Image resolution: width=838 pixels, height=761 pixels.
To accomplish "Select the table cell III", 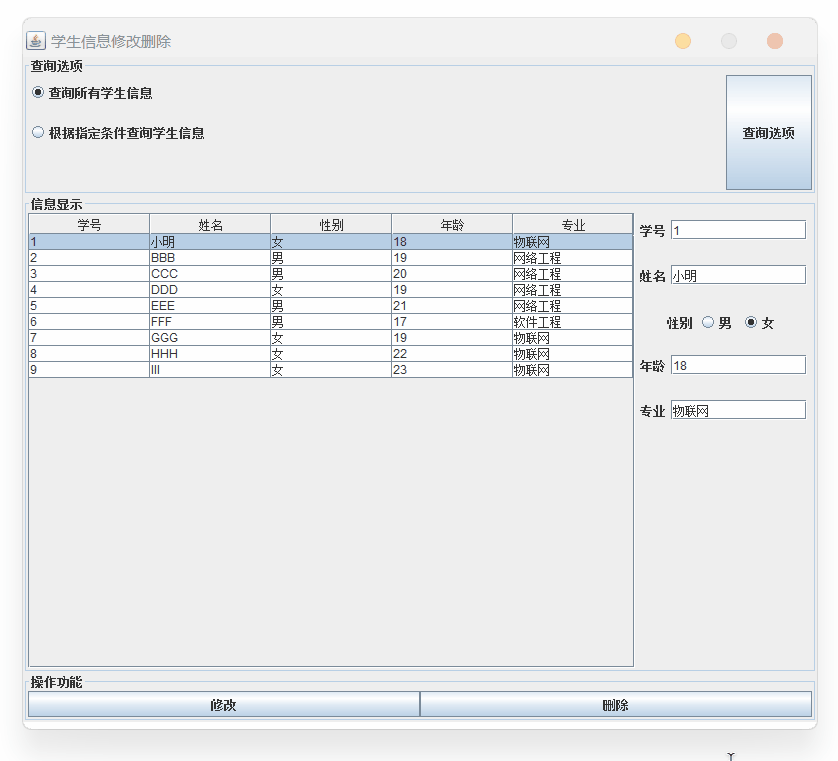I will point(210,370).
